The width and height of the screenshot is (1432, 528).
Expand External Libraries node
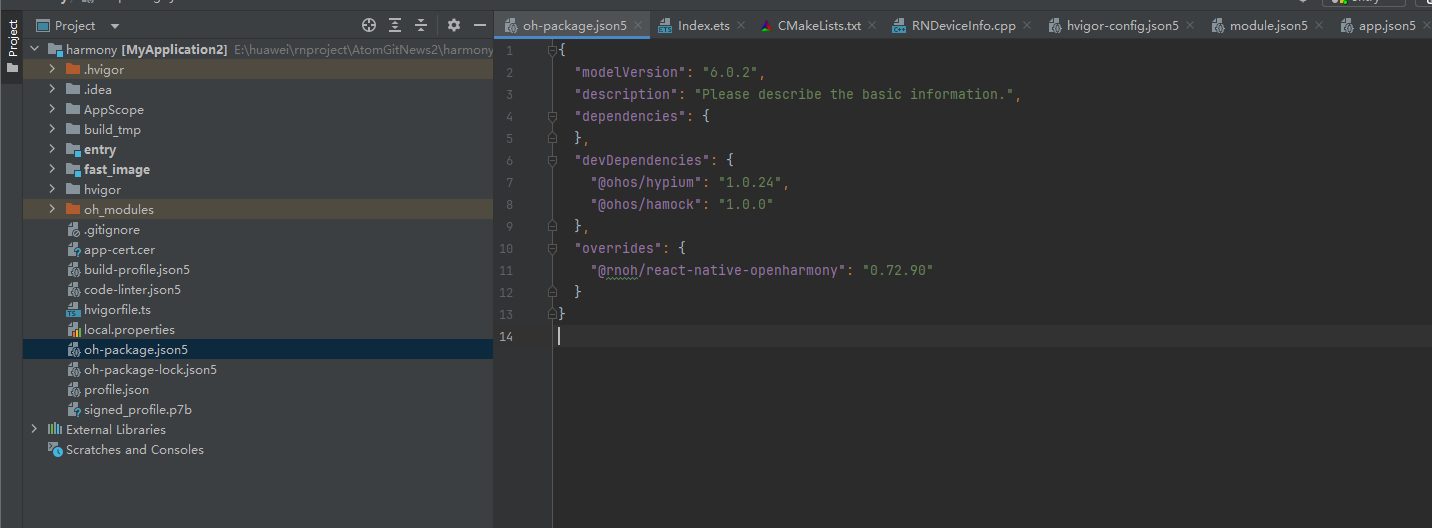[x=35, y=429]
